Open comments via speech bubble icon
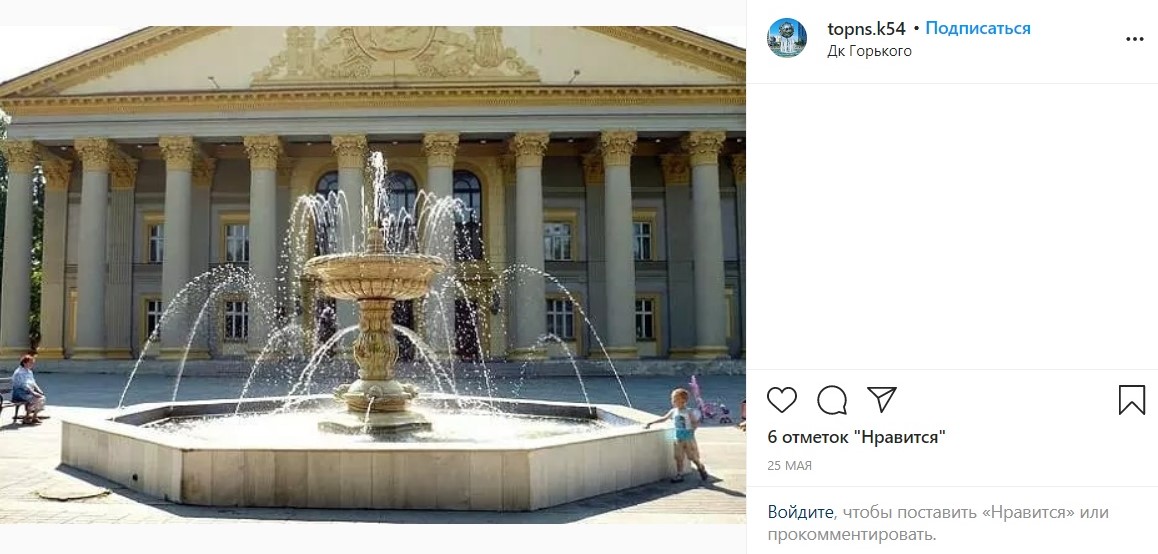This screenshot has height=554, width=1158. (x=832, y=400)
